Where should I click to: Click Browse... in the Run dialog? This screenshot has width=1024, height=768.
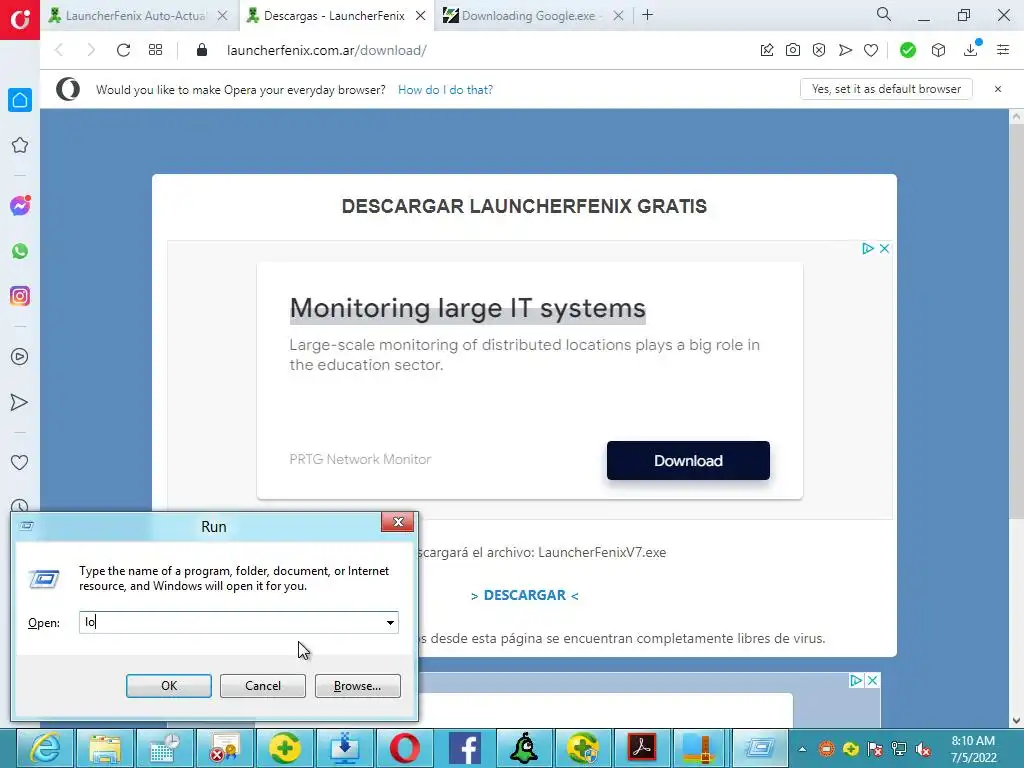(357, 686)
